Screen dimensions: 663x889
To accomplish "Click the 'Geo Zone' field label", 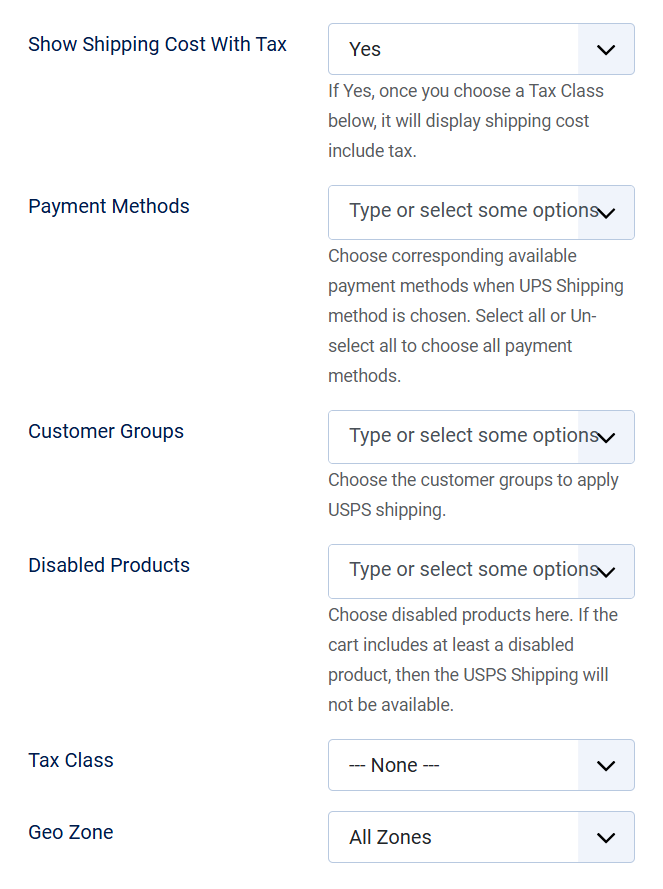I will pos(71,833).
